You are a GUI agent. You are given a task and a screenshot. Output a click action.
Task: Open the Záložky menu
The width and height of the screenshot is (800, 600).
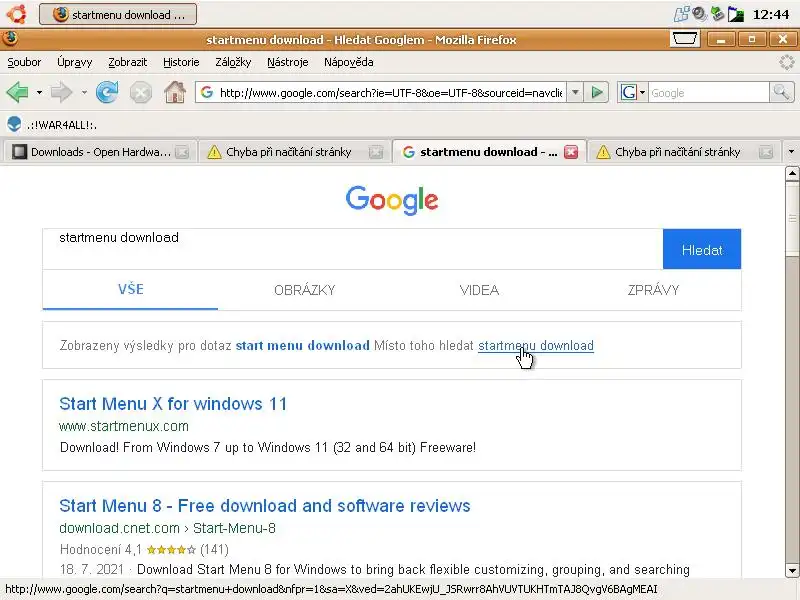[x=233, y=62]
